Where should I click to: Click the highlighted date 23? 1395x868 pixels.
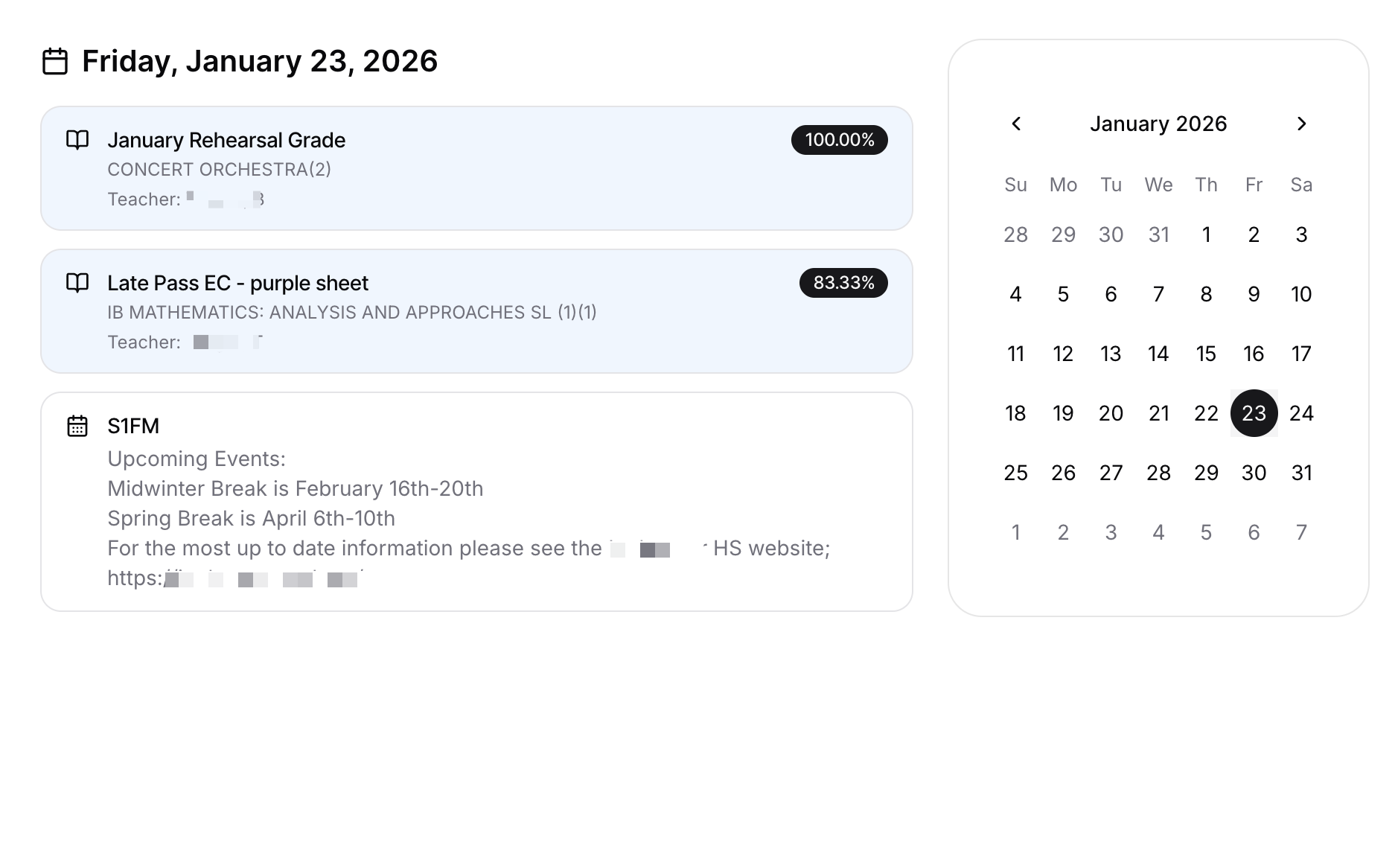1254,413
